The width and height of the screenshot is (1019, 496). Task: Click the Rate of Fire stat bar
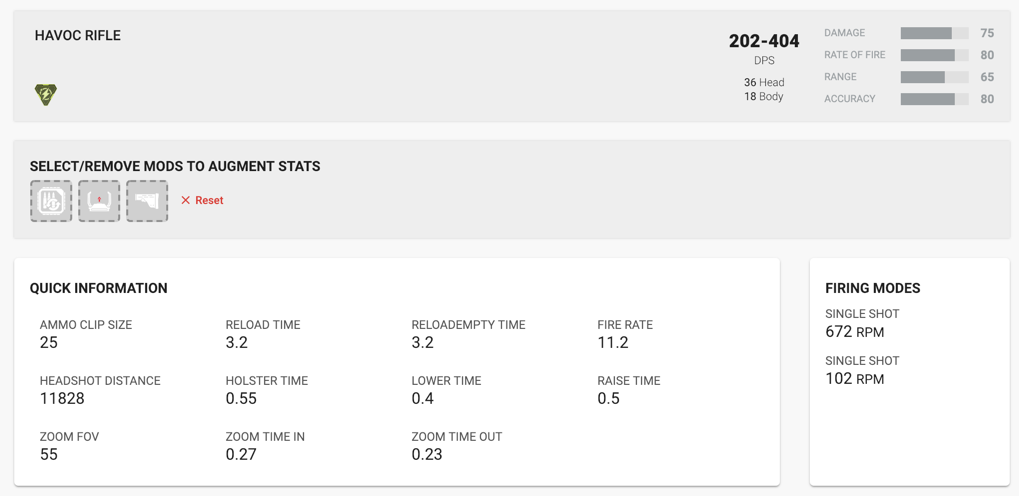click(x=935, y=55)
